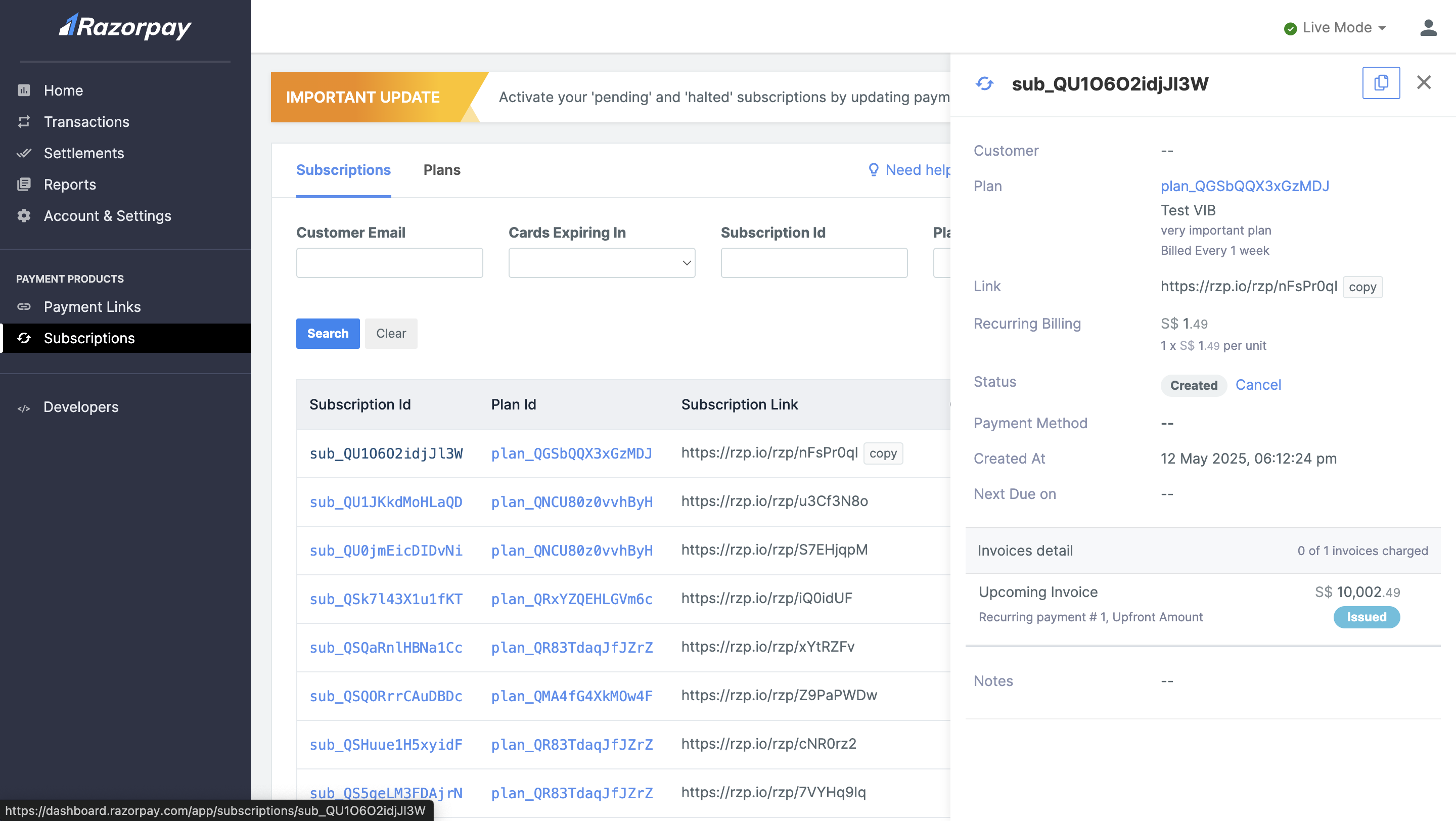Image resolution: width=1456 pixels, height=821 pixels.
Task: Copy link in the detail panel
Action: [1362, 287]
